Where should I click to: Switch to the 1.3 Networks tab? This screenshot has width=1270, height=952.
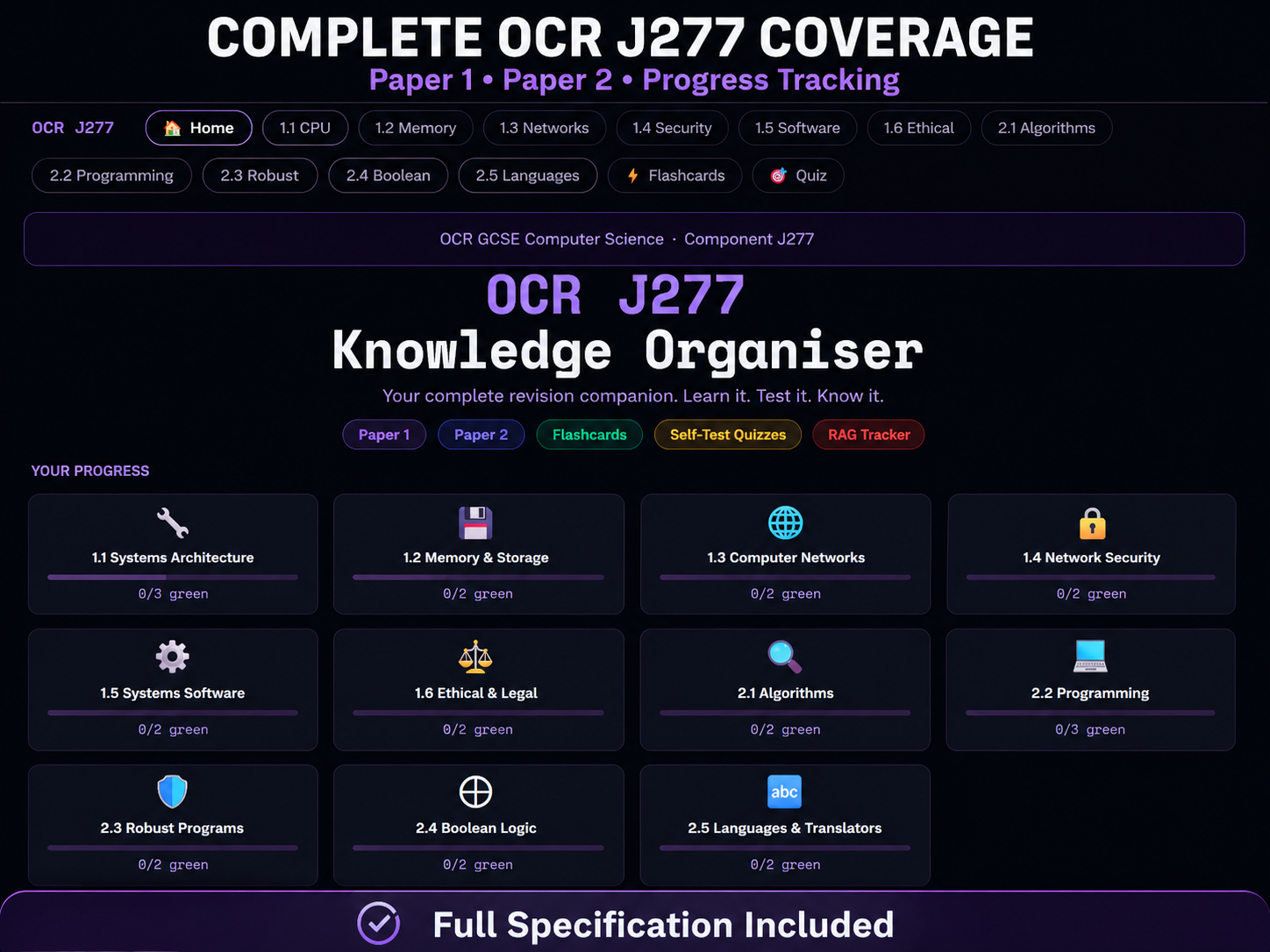click(544, 128)
